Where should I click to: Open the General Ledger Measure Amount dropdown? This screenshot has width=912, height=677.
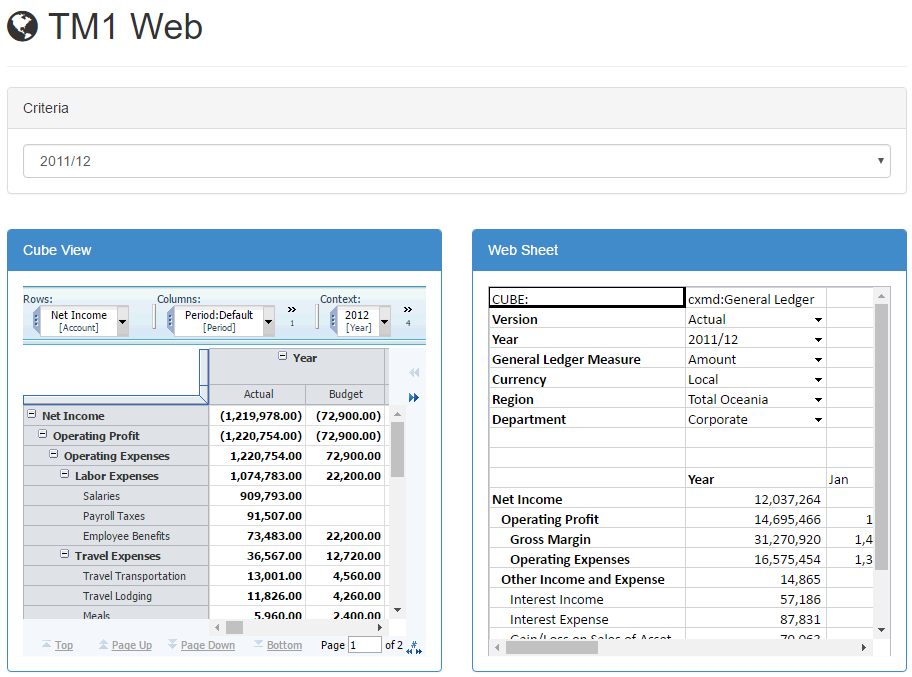(818, 360)
